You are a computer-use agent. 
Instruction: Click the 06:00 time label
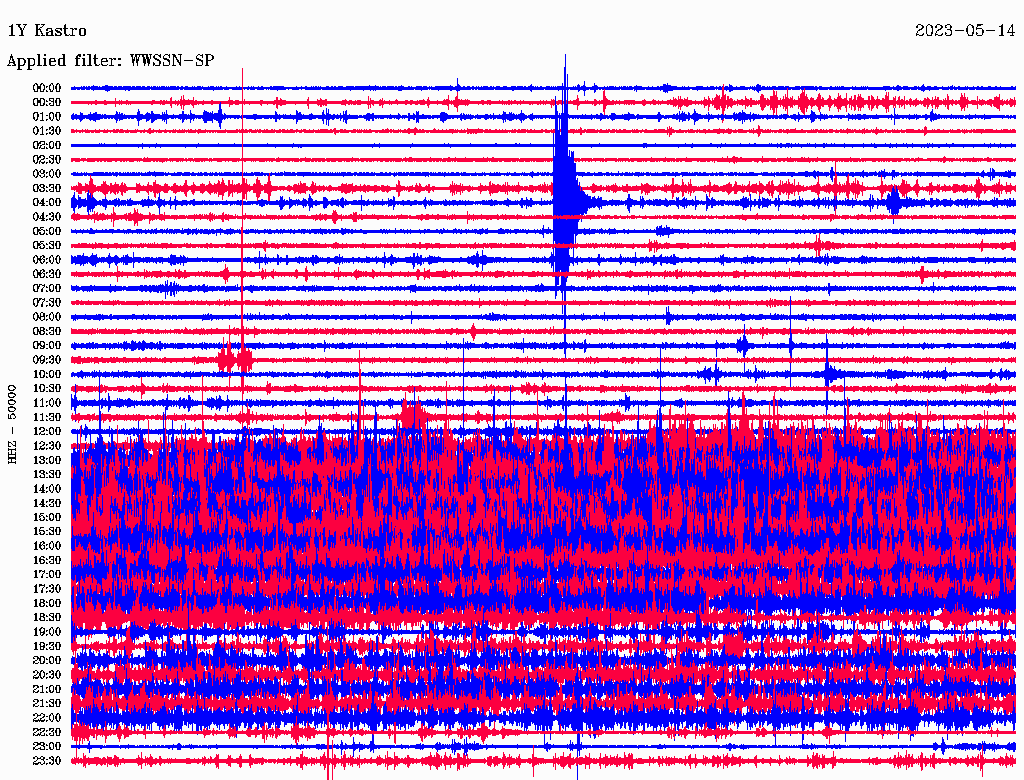pos(47,260)
